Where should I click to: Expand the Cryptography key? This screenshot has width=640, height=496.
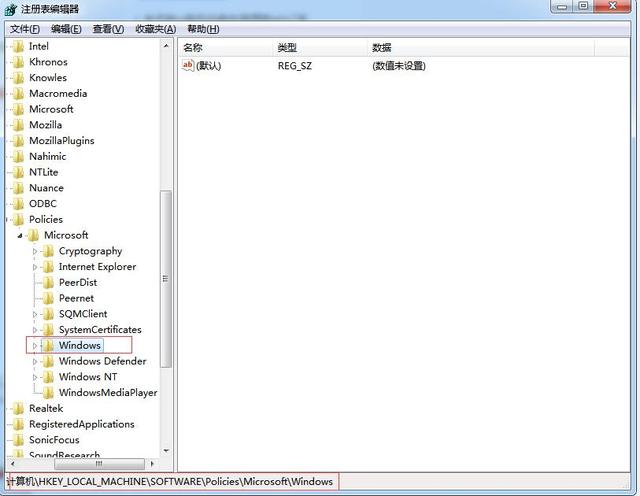click(35, 251)
